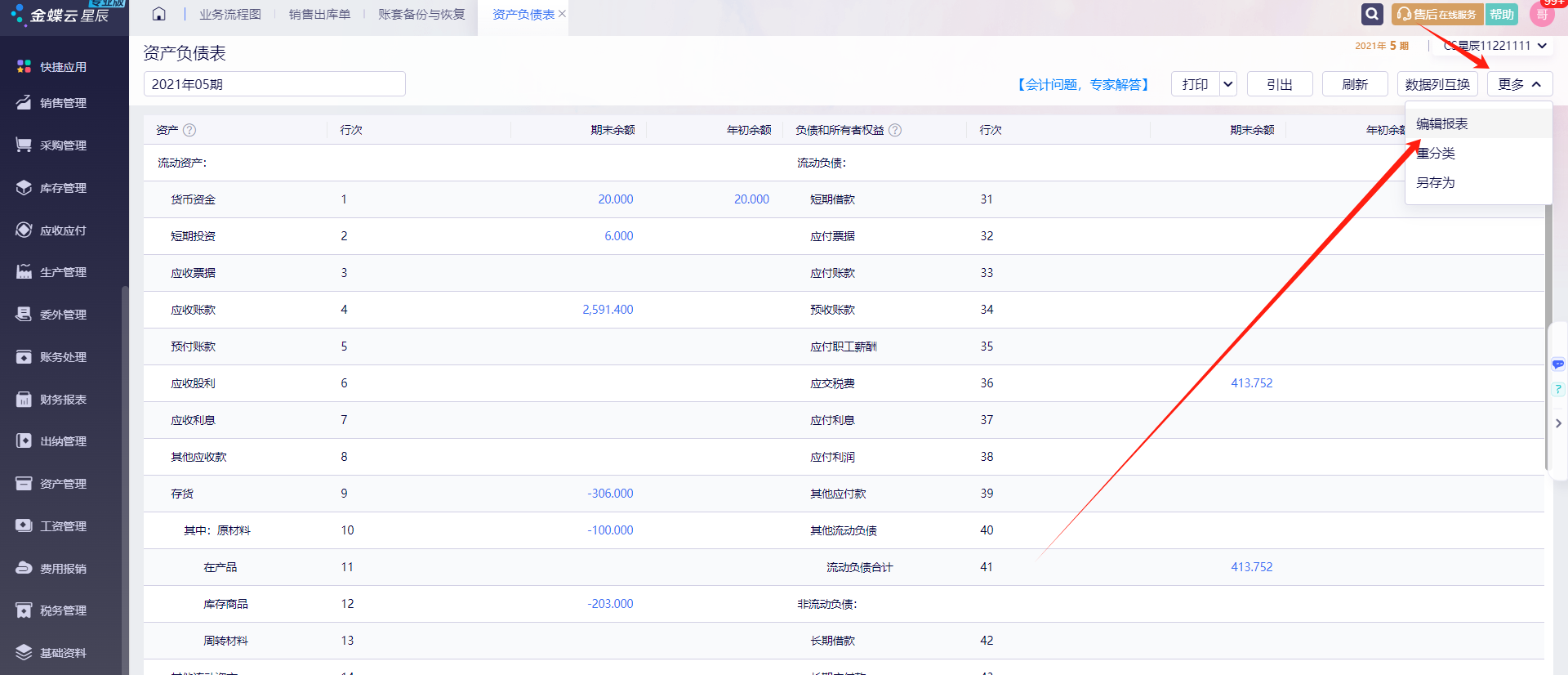The image size is (1568, 675).
Task: Choose 另存为 in the dropdown menu
Action: (x=1436, y=182)
